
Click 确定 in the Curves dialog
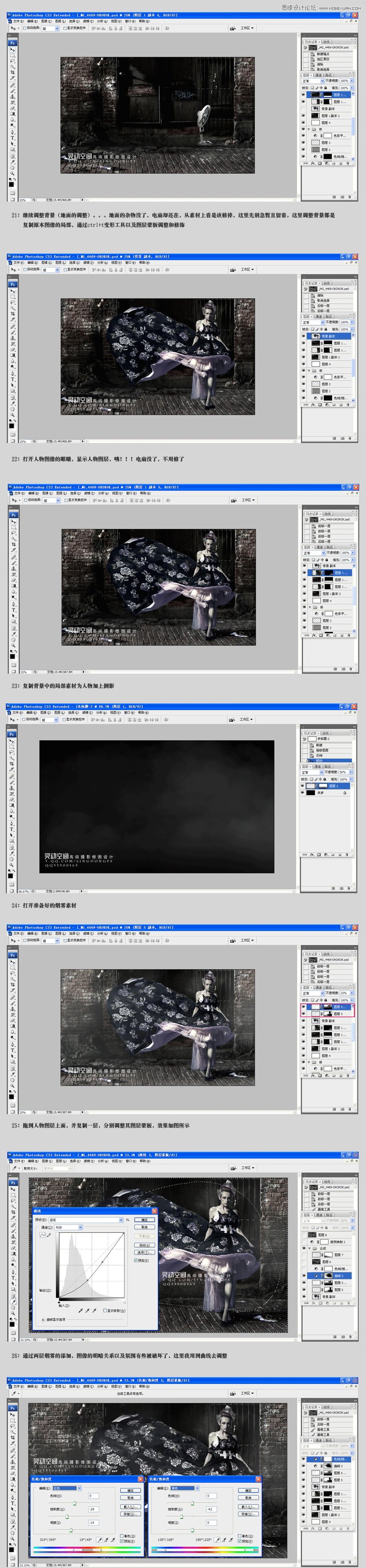coord(145,1220)
